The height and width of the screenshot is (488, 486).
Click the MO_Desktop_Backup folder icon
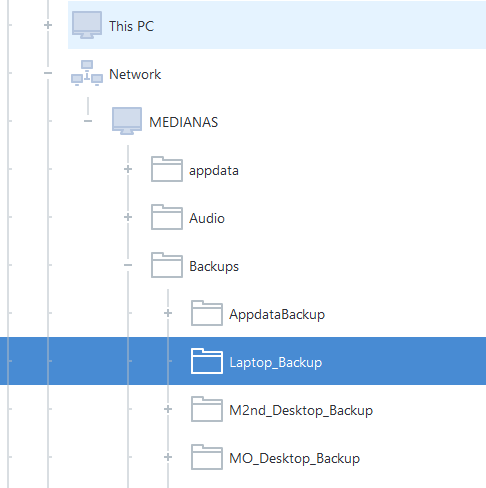pos(207,457)
